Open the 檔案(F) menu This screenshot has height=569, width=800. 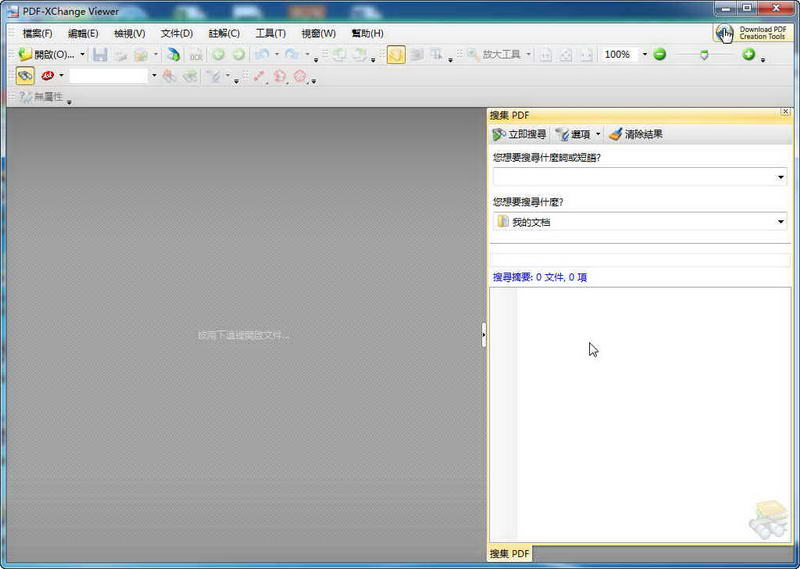click(37, 33)
